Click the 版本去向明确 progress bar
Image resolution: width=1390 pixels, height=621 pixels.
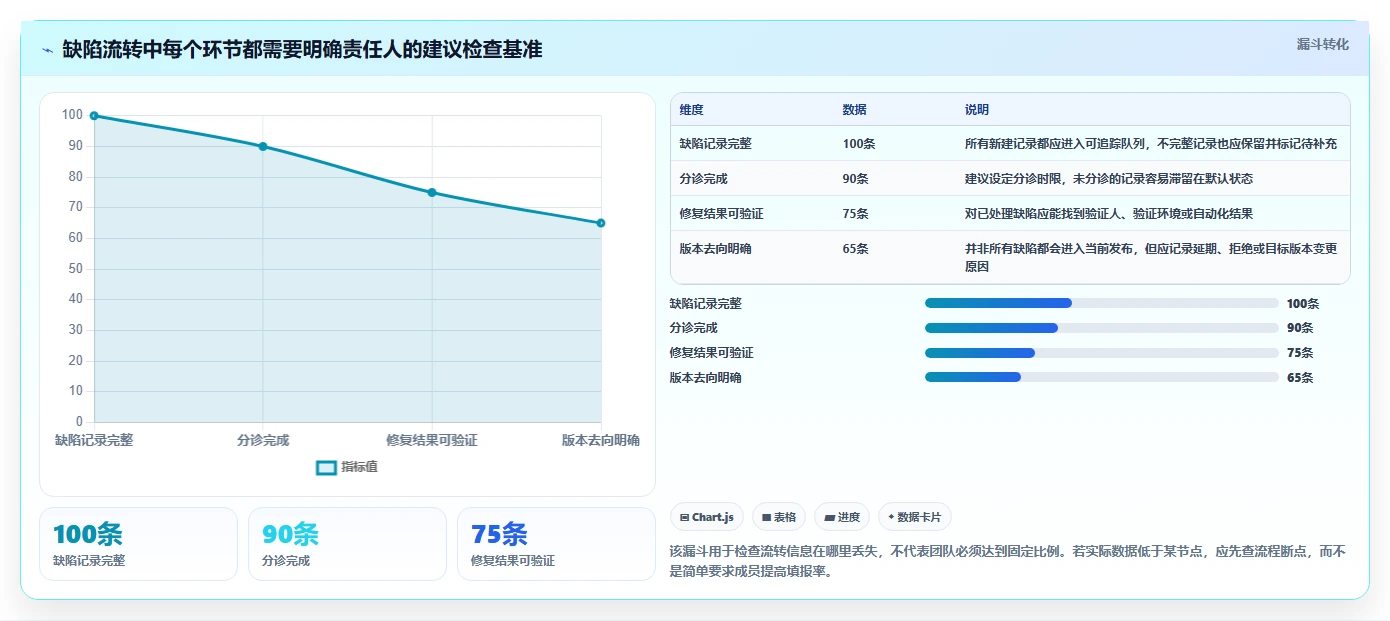[1101, 377]
